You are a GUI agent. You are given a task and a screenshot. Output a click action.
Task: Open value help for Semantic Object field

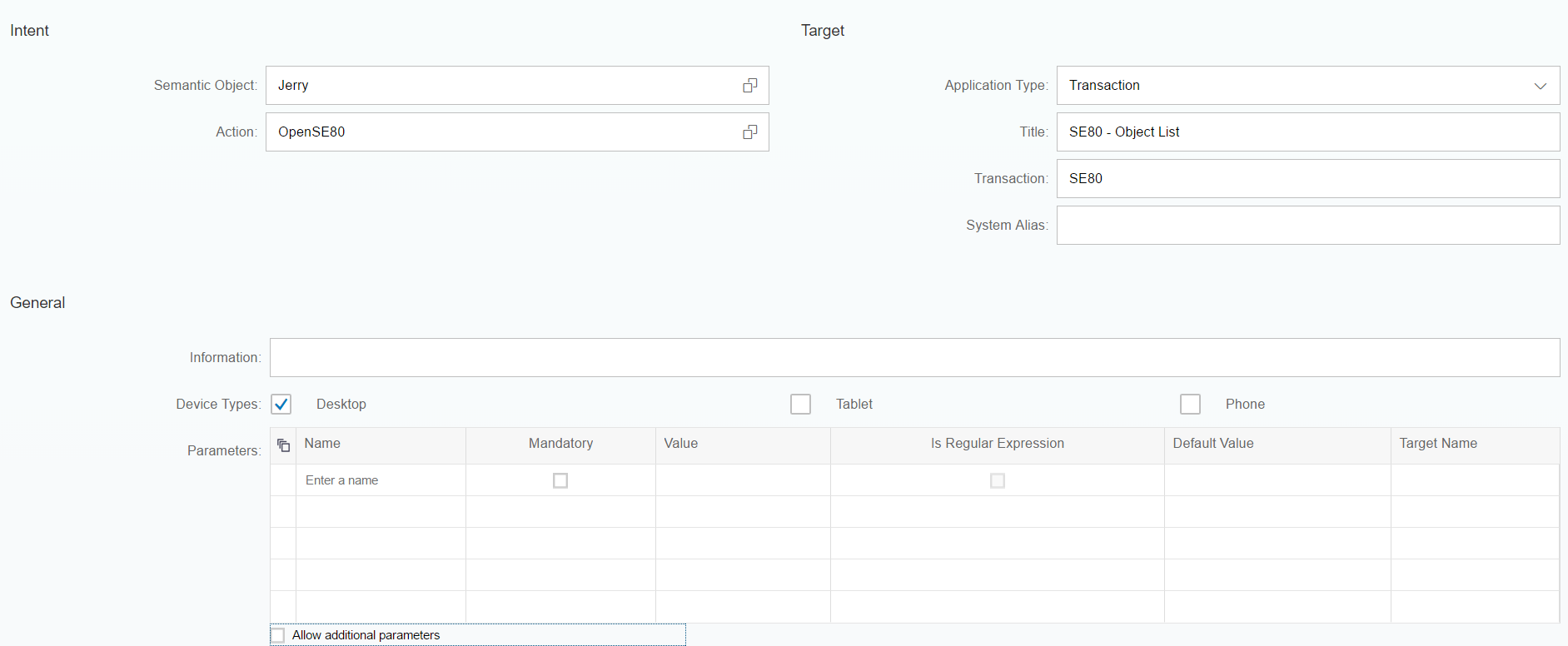point(750,86)
